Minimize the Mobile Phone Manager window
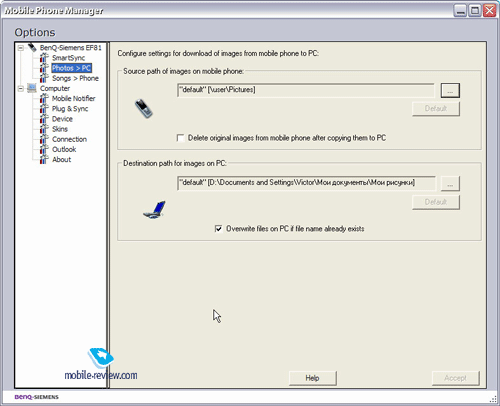 coord(460,11)
